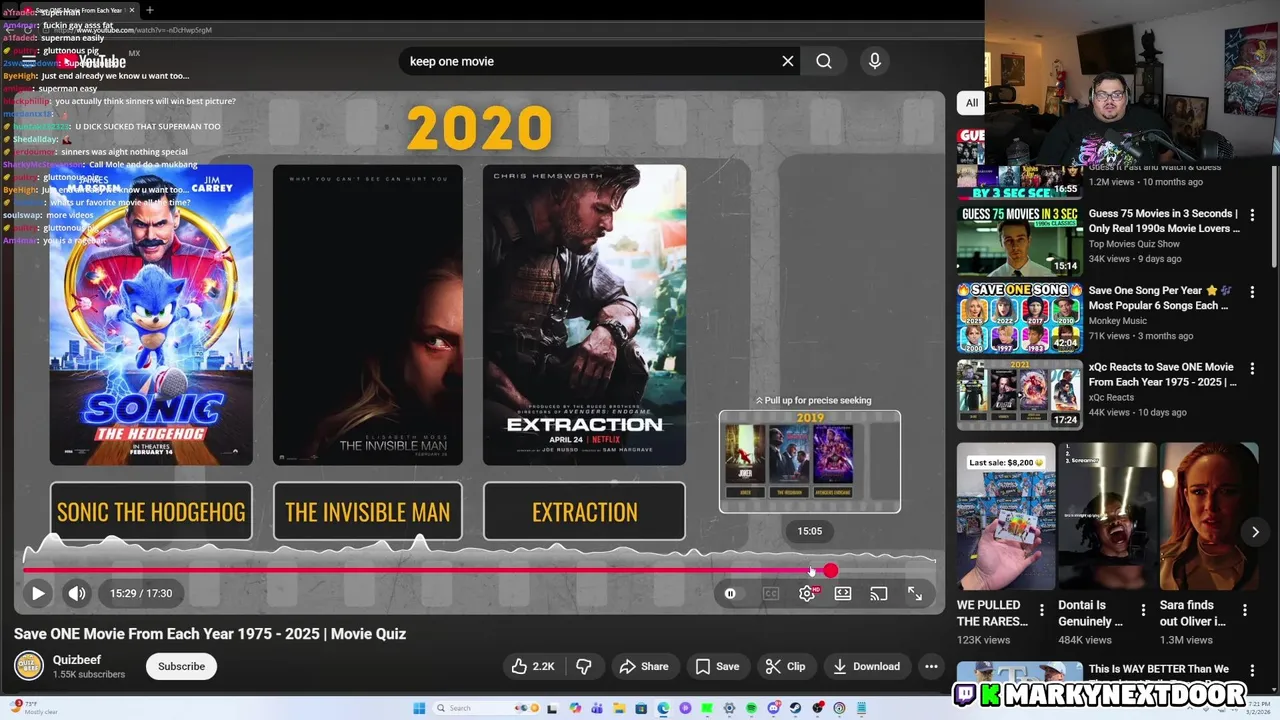Image resolution: width=1280 pixels, height=720 pixels.
Task: Open Microsoft Teams on taskbar
Action: (x=597, y=708)
